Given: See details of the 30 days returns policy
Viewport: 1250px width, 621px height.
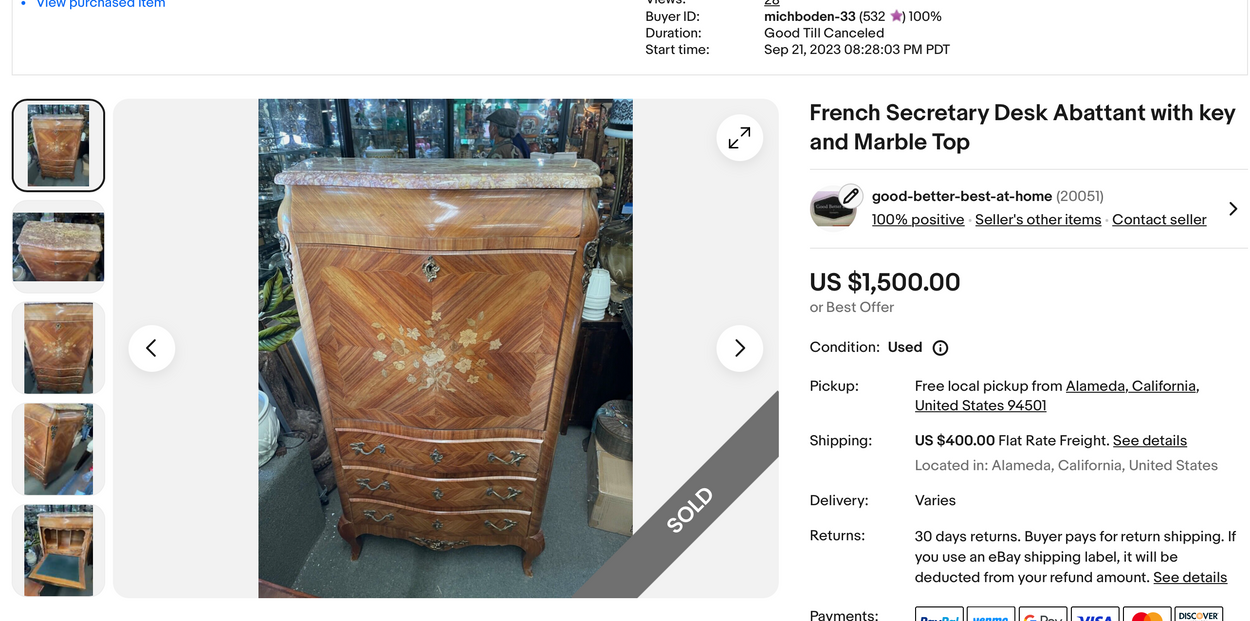Looking at the screenshot, I should coord(1190,578).
